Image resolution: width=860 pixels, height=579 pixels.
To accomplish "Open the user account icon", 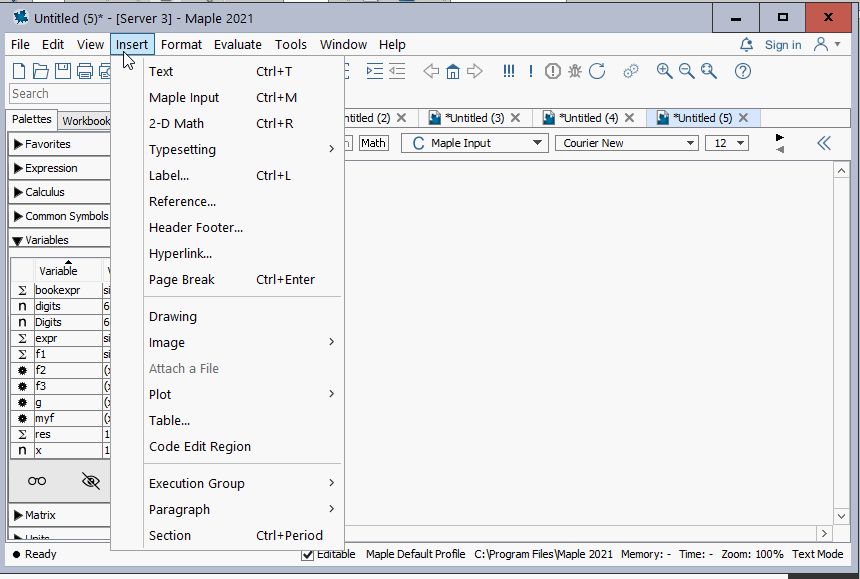I will 821,44.
